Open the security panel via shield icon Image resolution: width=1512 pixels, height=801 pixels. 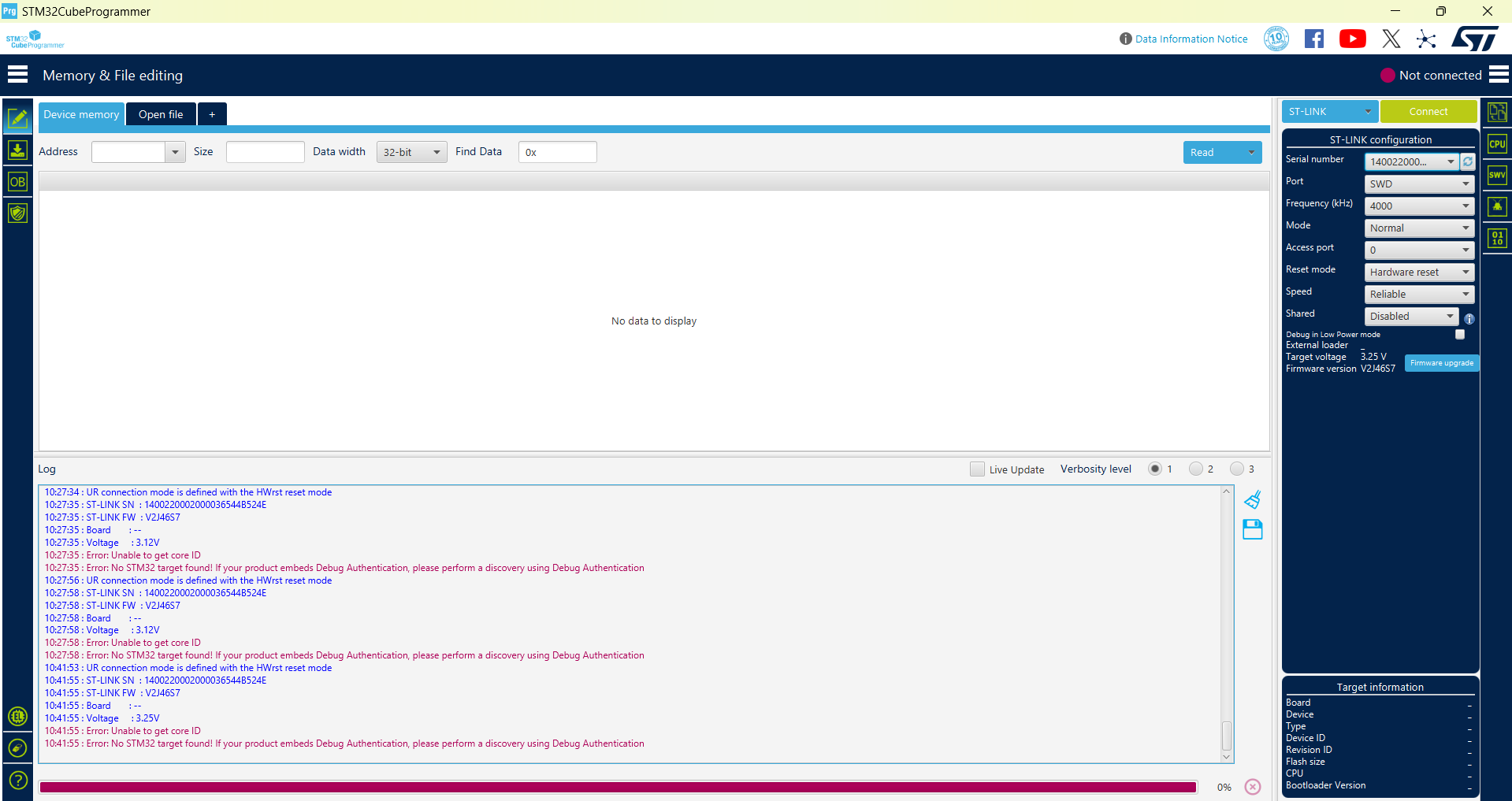click(17, 213)
